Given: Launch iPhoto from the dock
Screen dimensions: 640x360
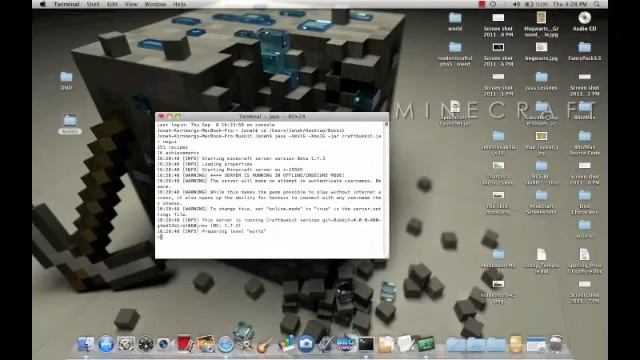Looking at the screenshot, I should click(x=206, y=344).
